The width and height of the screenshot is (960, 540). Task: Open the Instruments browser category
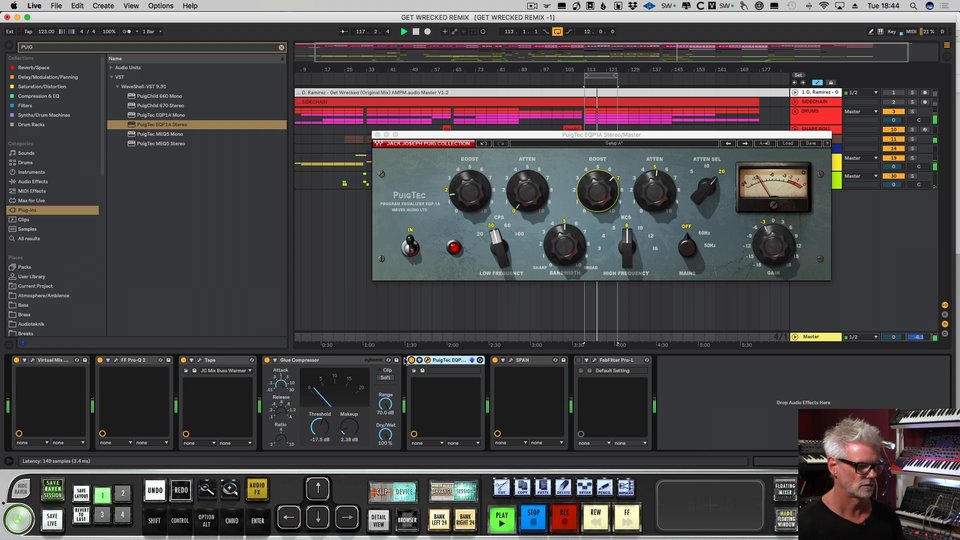click(x=31, y=172)
